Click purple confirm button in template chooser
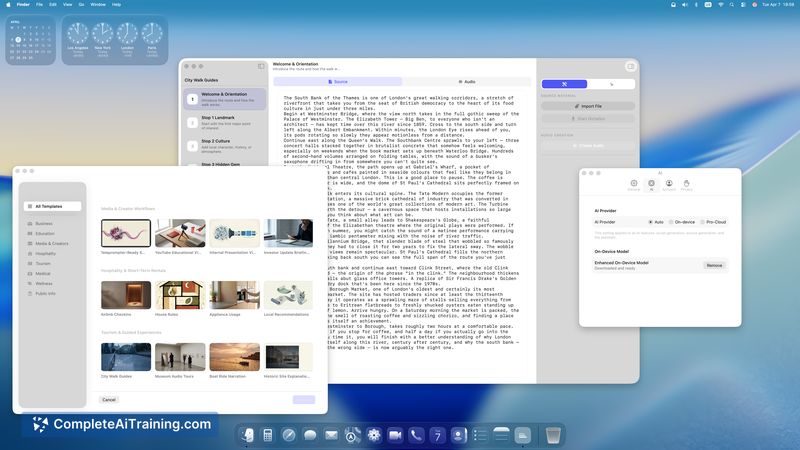This screenshot has width=800, height=450. point(304,399)
